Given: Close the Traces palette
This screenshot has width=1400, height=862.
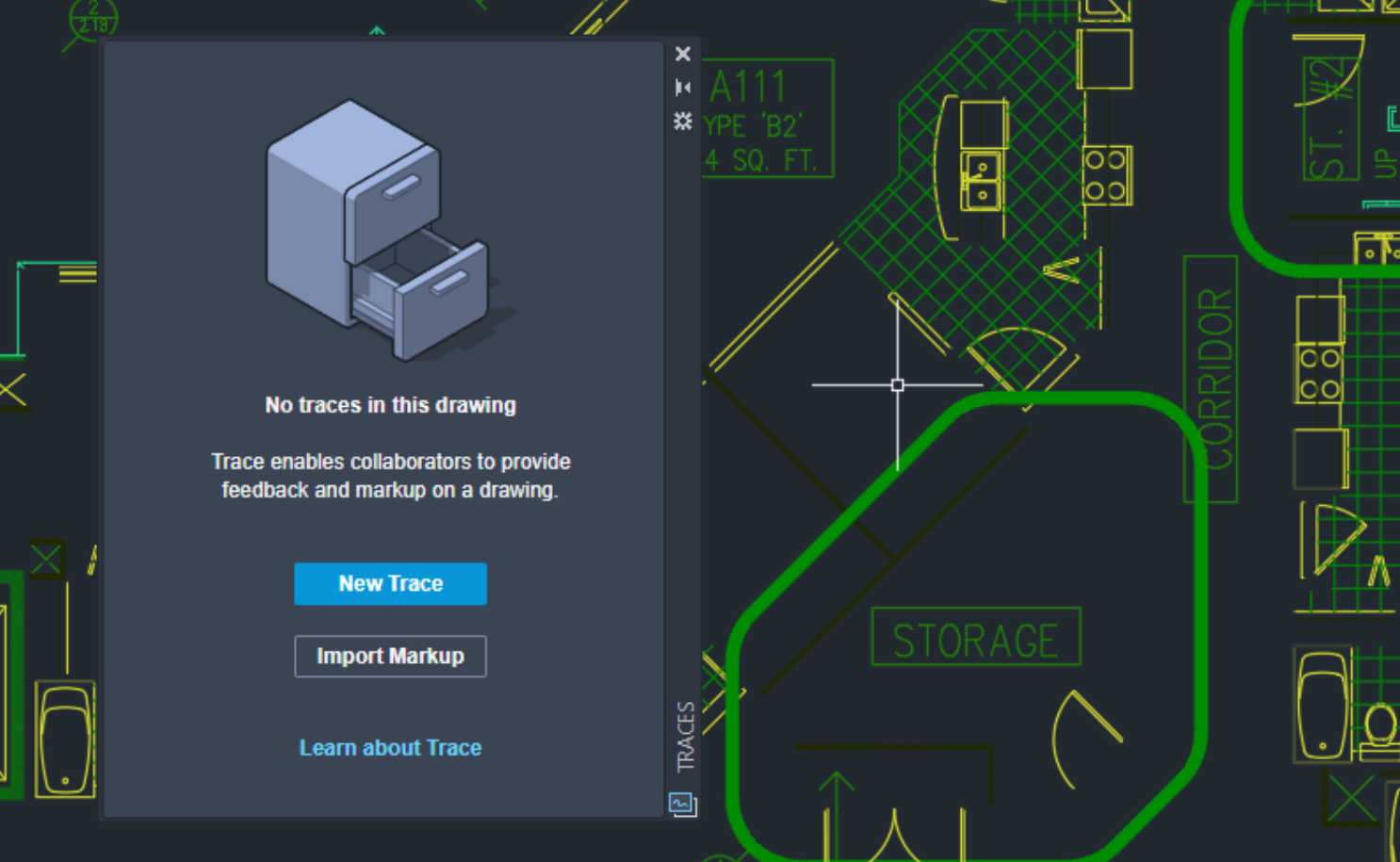Looking at the screenshot, I should pyautogui.click(x=683, y=54).
